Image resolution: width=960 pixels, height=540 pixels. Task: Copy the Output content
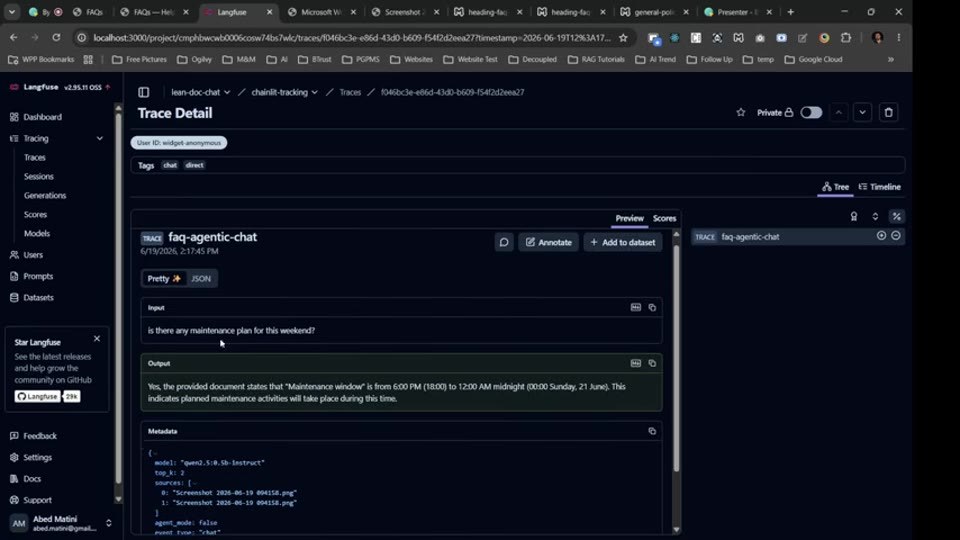[x=652, y=363]
